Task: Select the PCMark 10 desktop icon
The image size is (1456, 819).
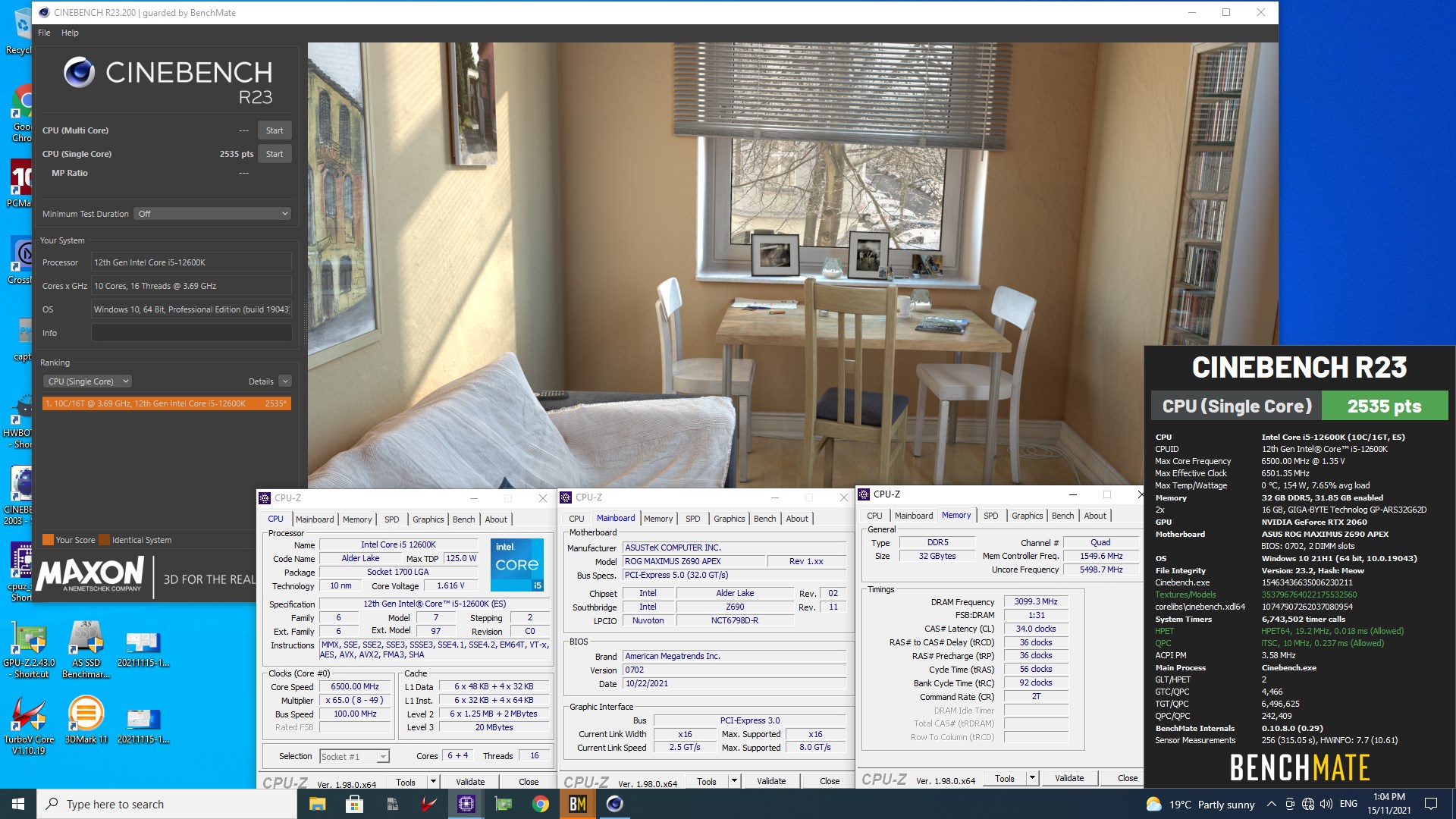Action: (x=20, y=184)
